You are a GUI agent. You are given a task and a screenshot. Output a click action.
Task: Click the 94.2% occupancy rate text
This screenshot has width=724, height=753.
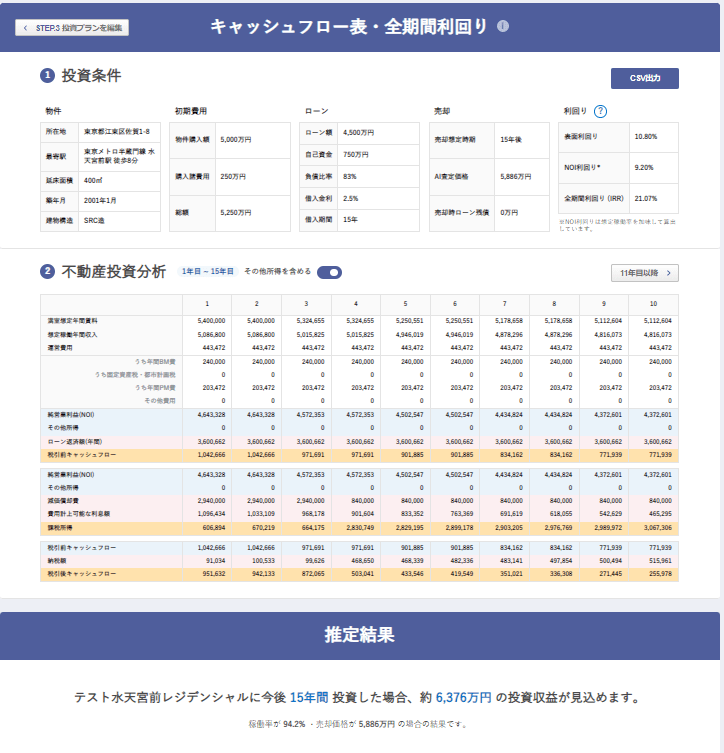[x=294, y=724]
